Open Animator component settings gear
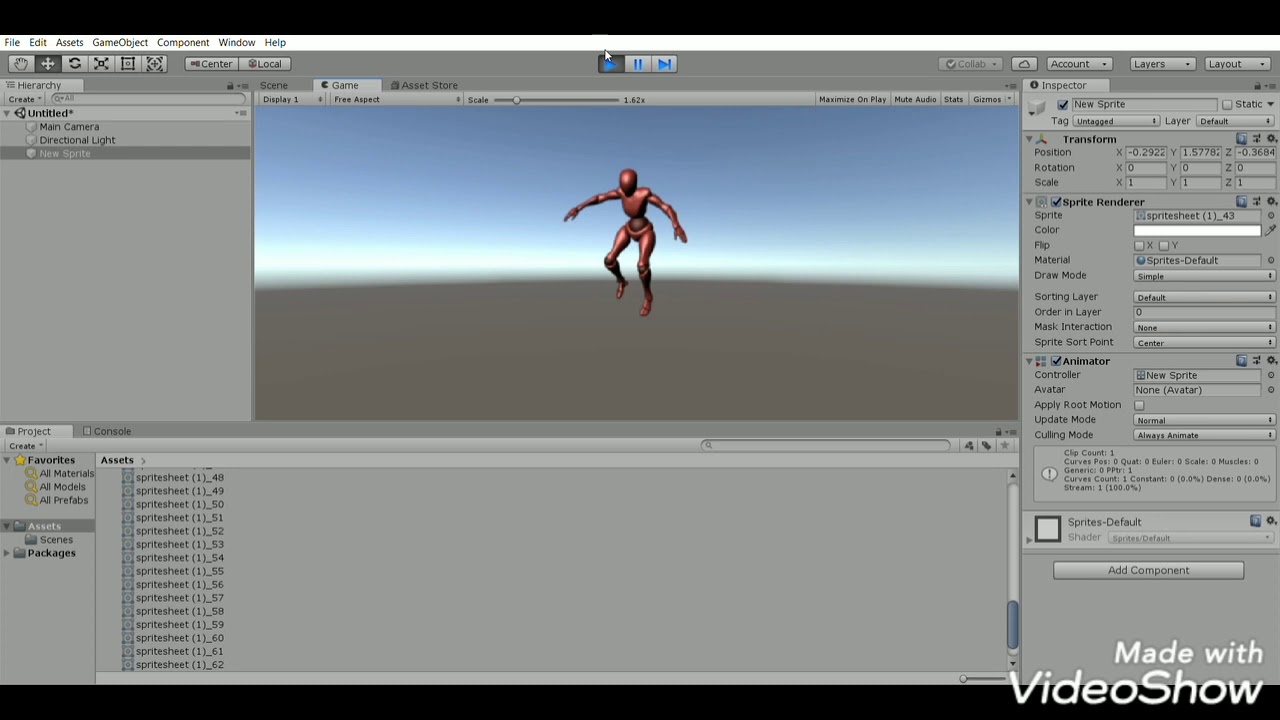 (1271, 361)
